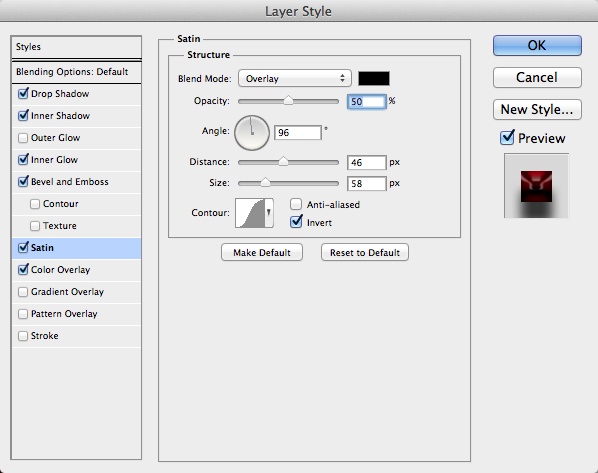Open the Gradient Overlay settings
598x473 pixels.
click(x=67, y=292)
